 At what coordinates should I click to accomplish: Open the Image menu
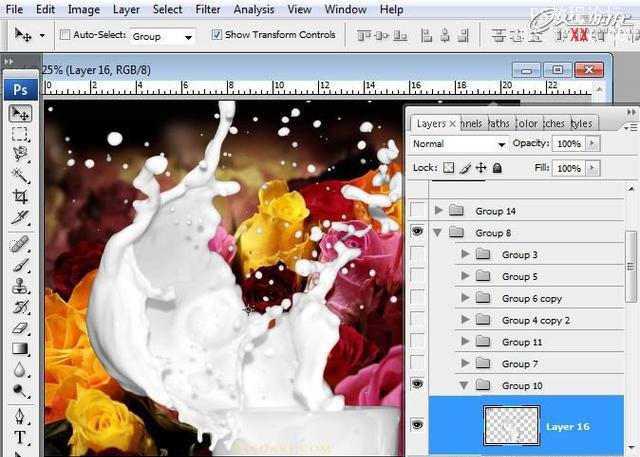[84, 9]
